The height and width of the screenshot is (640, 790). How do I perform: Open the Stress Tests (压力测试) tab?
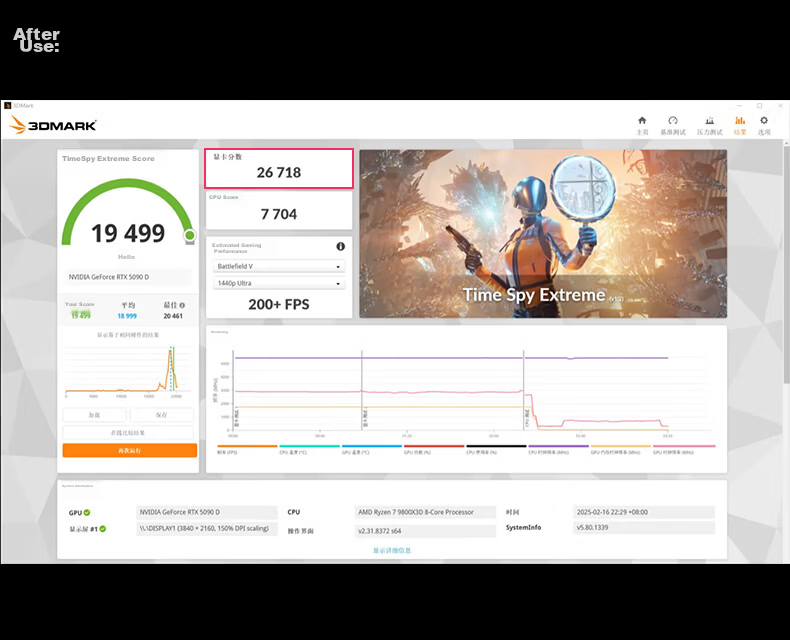[709, 125]
